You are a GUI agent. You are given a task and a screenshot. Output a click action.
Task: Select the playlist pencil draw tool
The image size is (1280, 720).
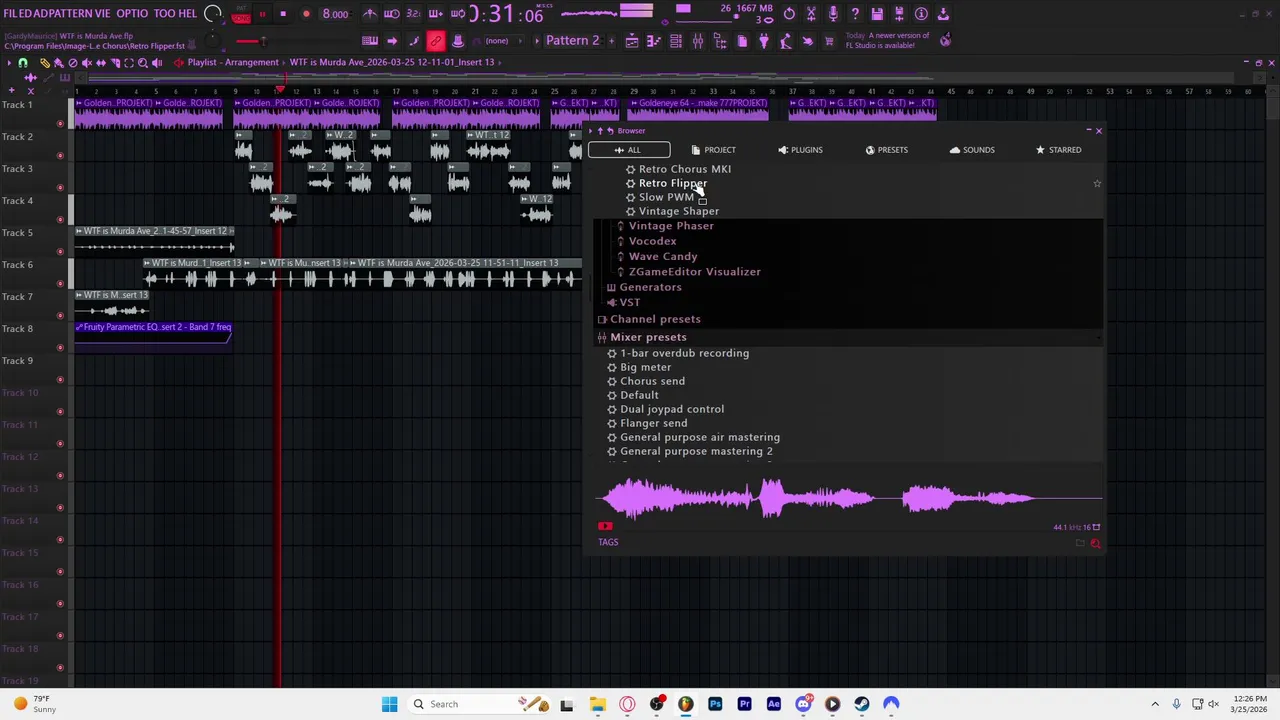click(x=44, y=63)
